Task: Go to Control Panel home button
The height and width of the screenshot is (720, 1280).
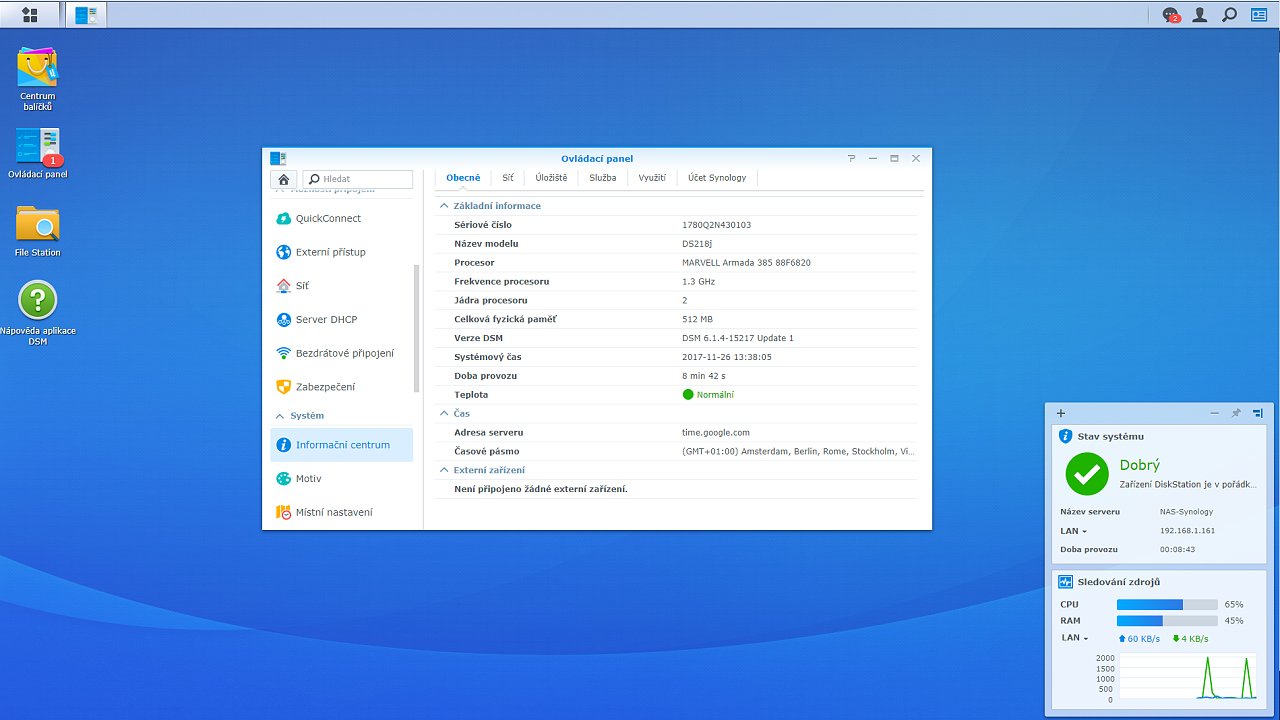Action: click(284, 179)
